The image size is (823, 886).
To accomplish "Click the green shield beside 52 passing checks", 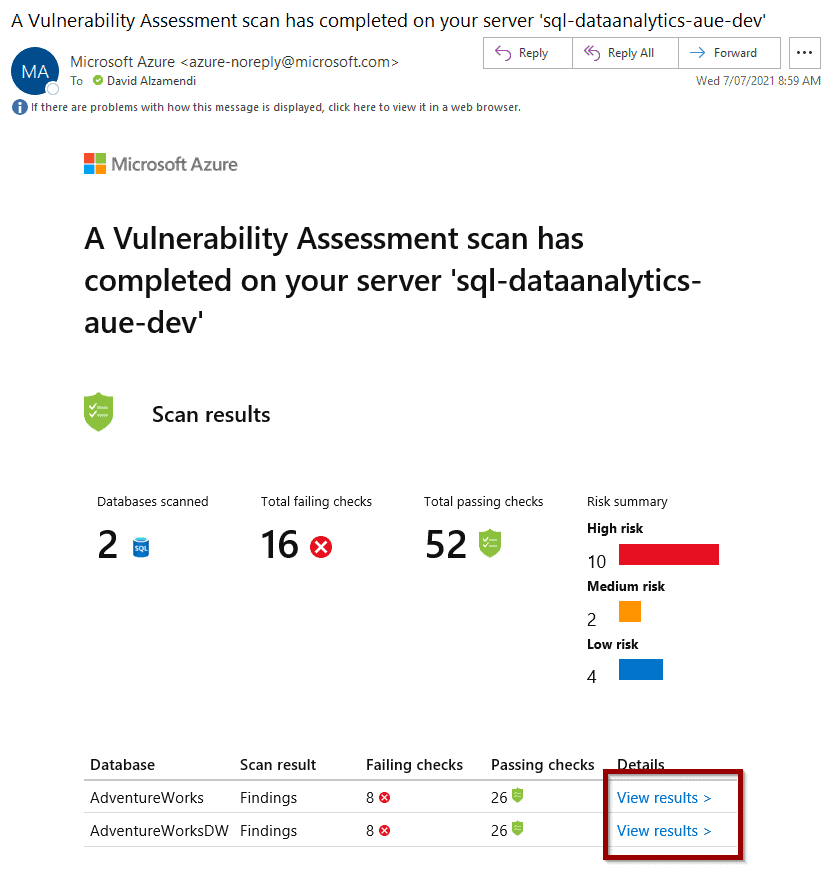I will pos(490,543).
